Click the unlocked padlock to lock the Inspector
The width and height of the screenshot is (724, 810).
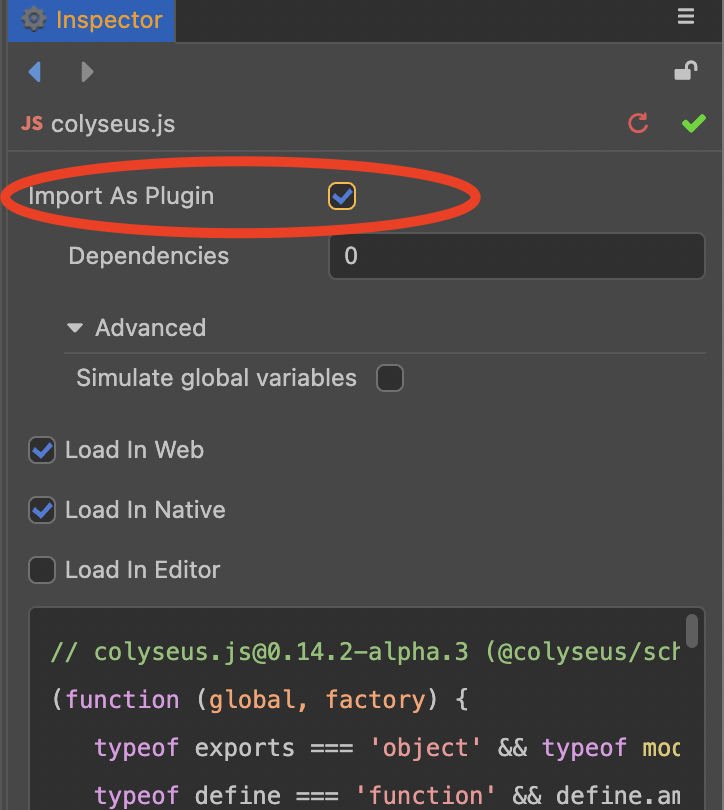686,71
